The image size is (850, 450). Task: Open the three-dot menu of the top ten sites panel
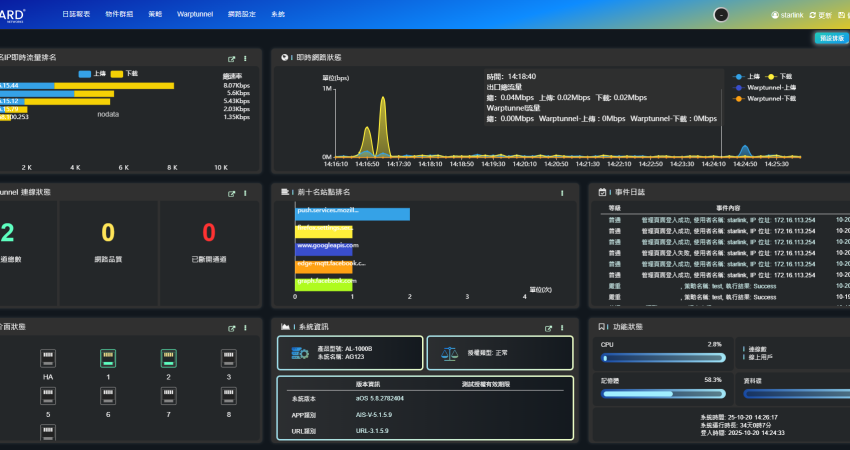click(x=562, y=193)
